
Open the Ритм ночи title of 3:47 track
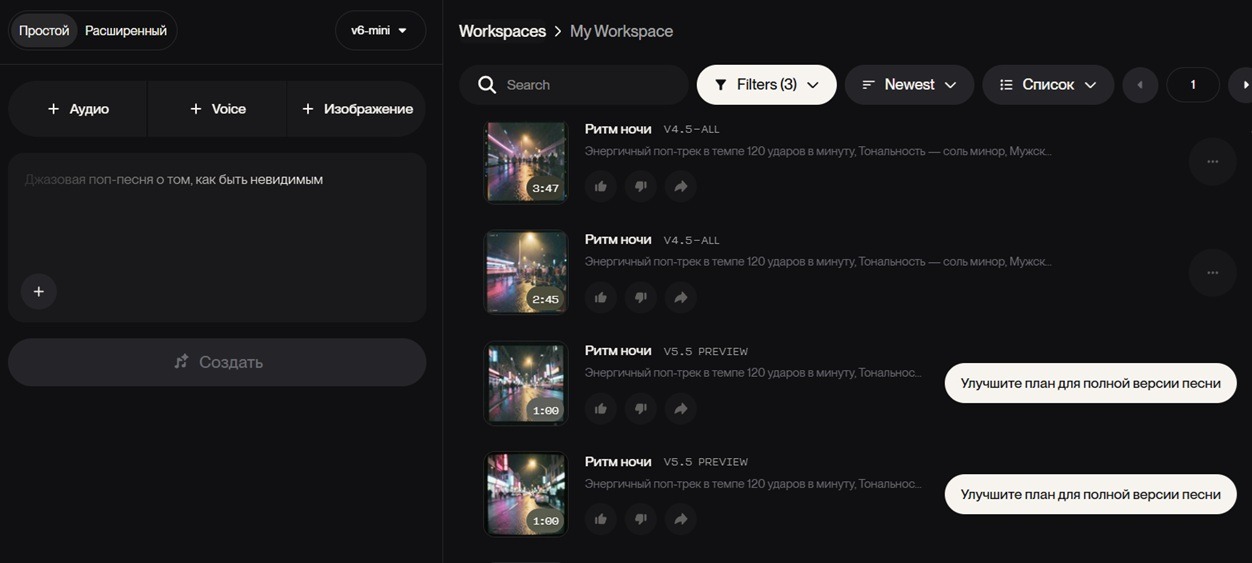point(618,129)
